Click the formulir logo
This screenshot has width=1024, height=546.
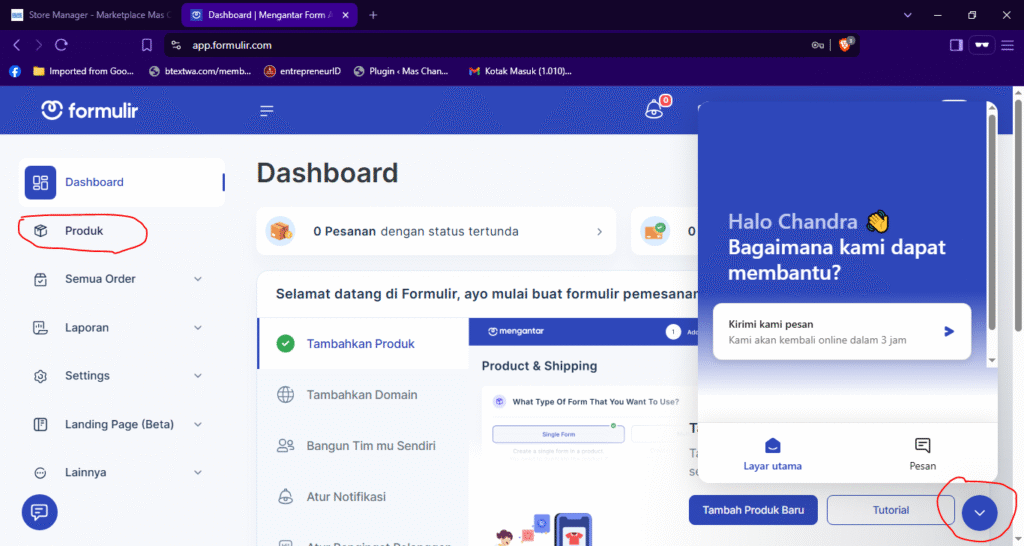(89, 110)
